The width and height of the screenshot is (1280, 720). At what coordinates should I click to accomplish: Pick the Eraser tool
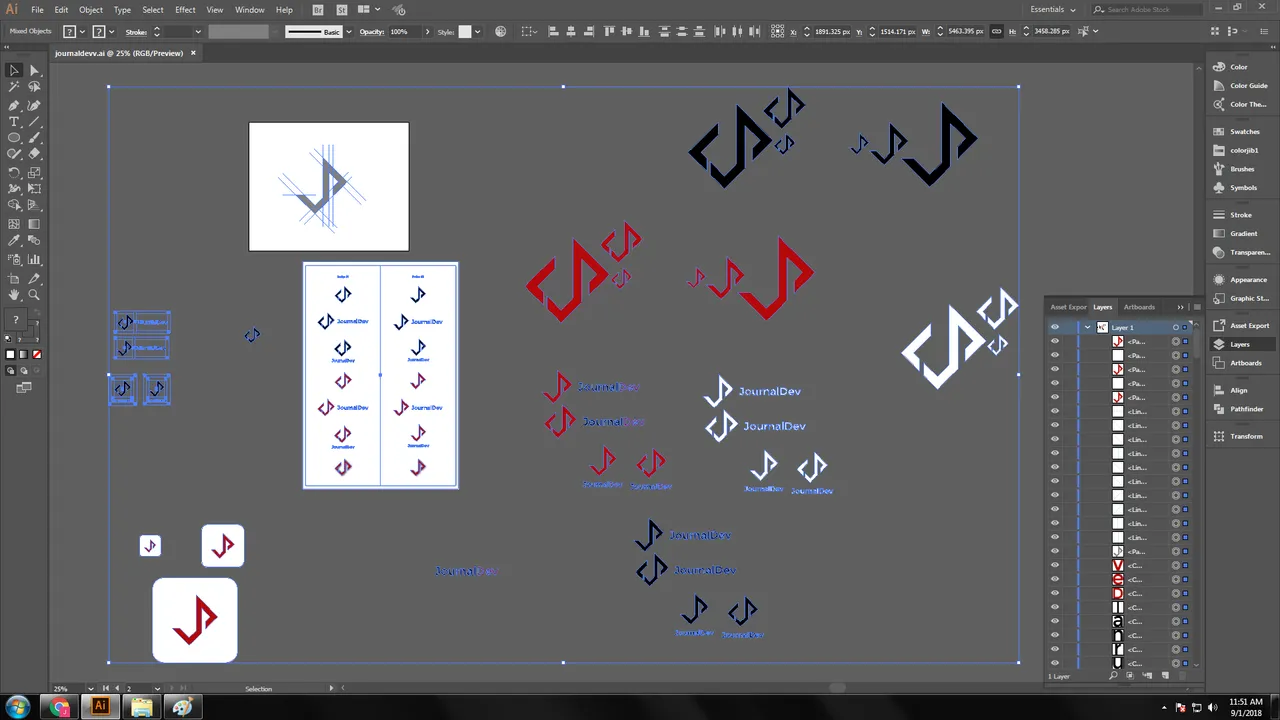pos(34,154)
